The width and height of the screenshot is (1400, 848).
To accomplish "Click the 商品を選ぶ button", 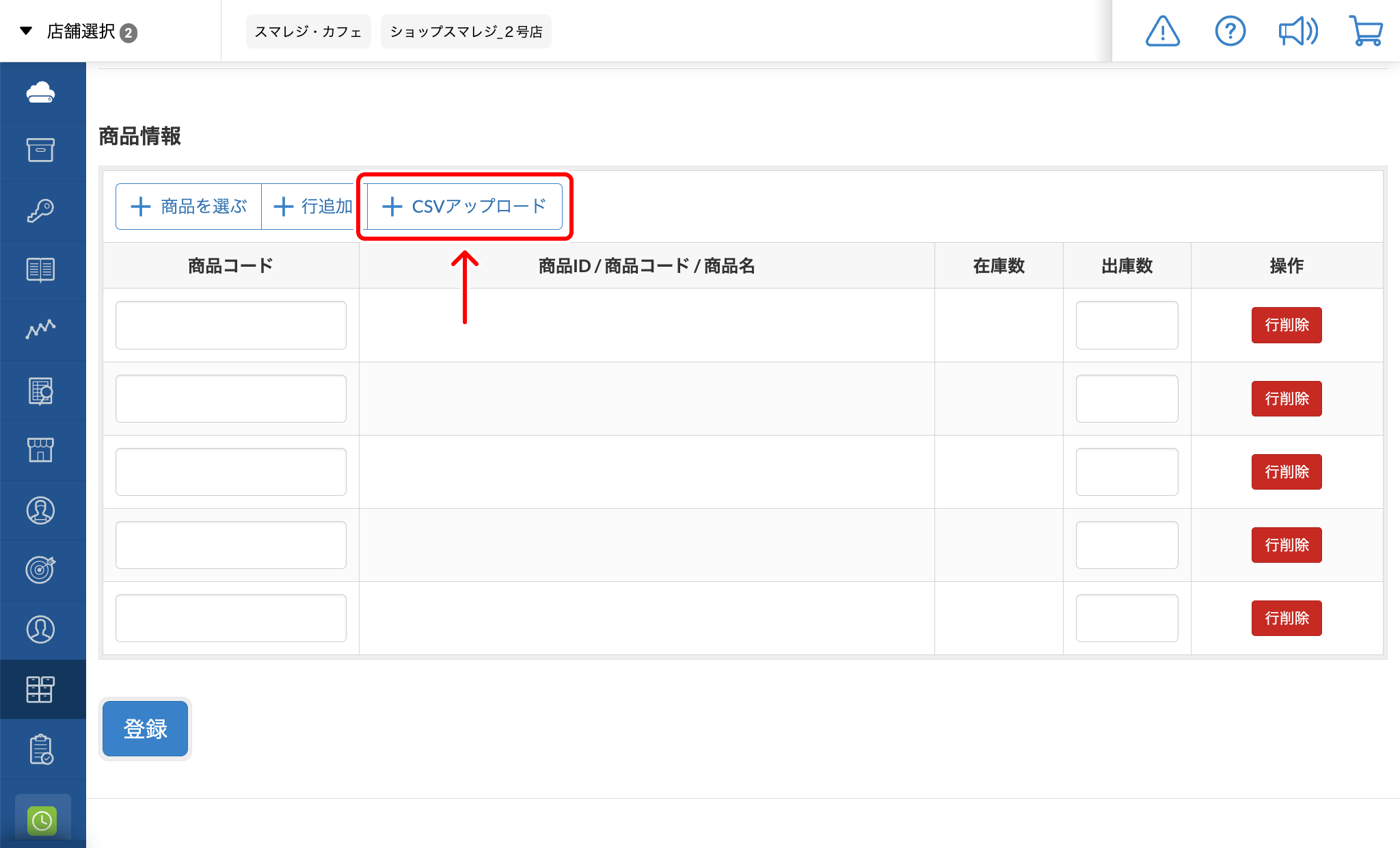I will [x=189, y=207].
